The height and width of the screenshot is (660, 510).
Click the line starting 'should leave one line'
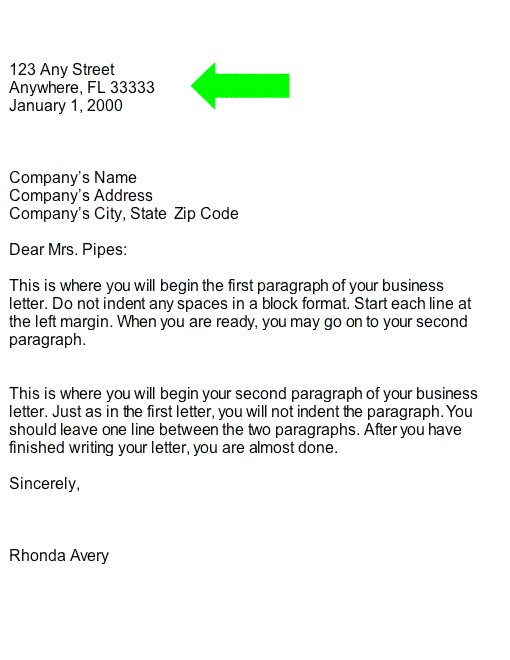235,430
